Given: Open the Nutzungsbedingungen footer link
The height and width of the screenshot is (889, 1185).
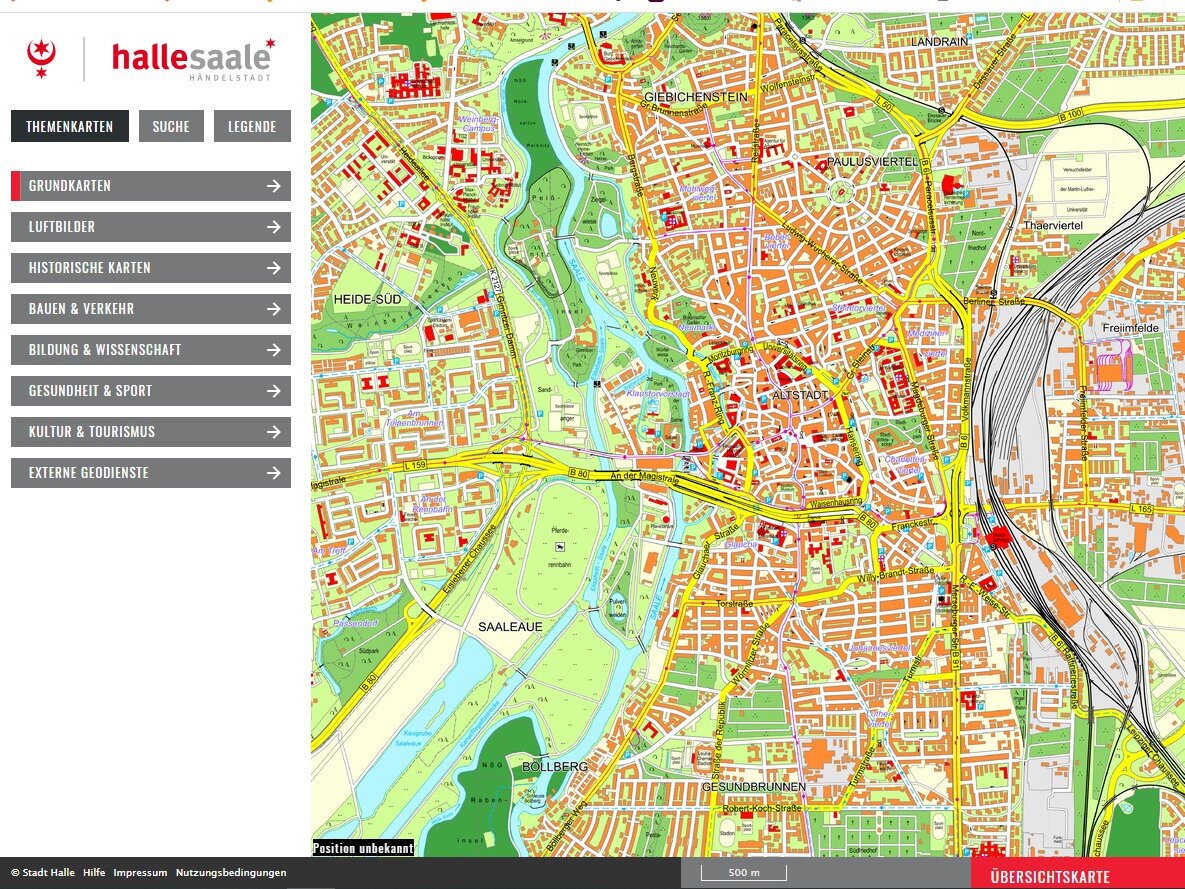Looking at the screenshot, I should click(x=231, y=873).
